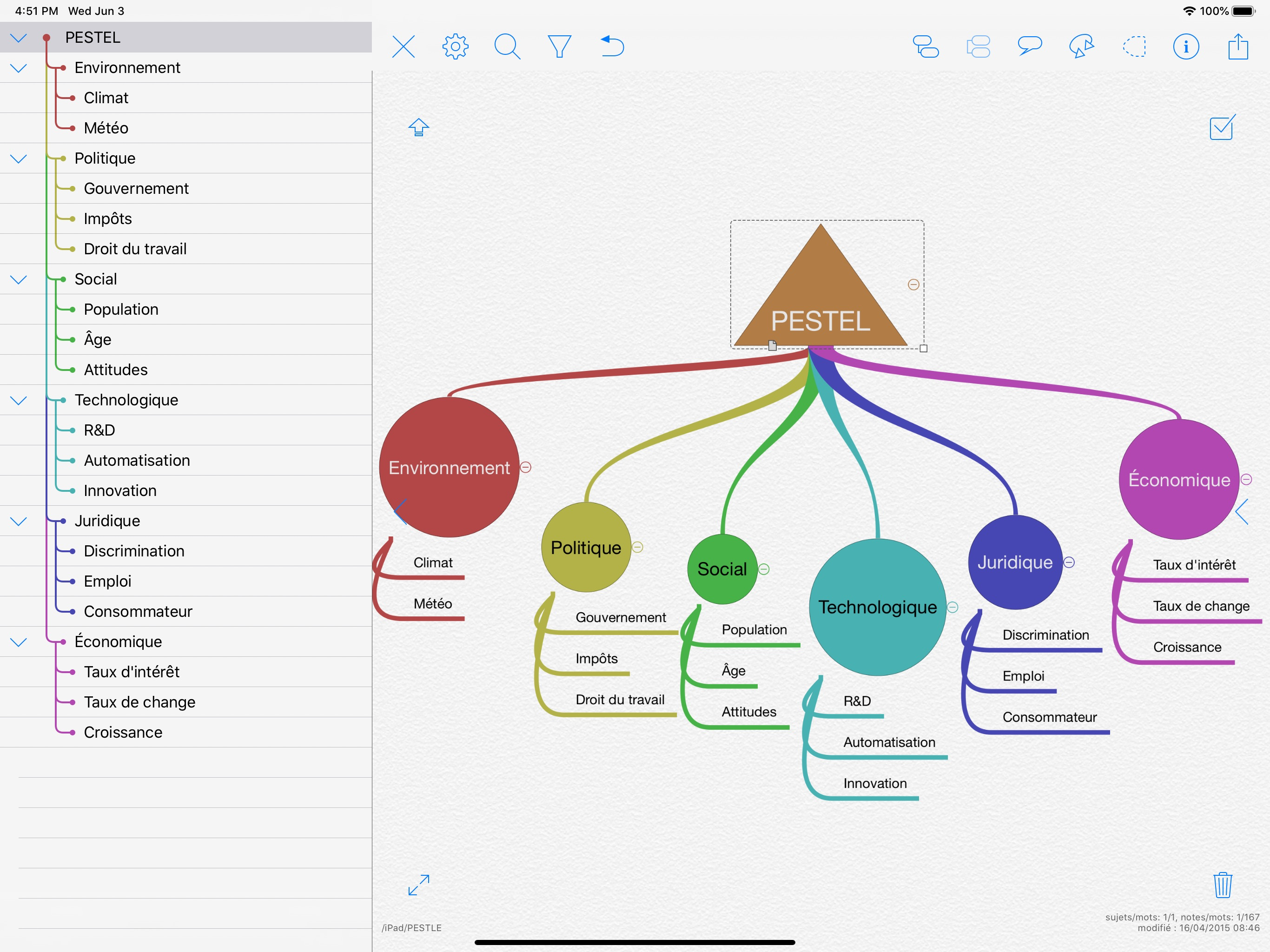Image resolution: width=1270 pixels, height=952 pixels.
Task: Add a child topic icon
Action: click(926, 46)
